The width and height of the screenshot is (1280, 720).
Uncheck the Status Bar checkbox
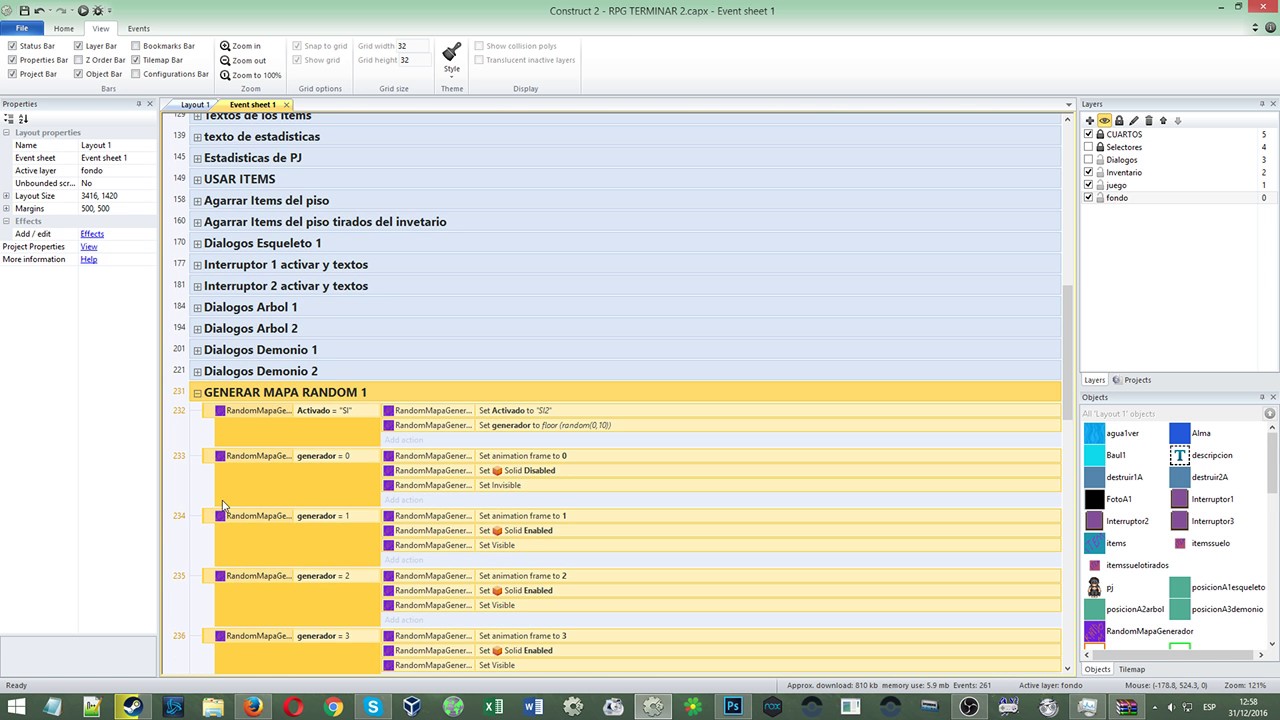(x=12, y=46)
